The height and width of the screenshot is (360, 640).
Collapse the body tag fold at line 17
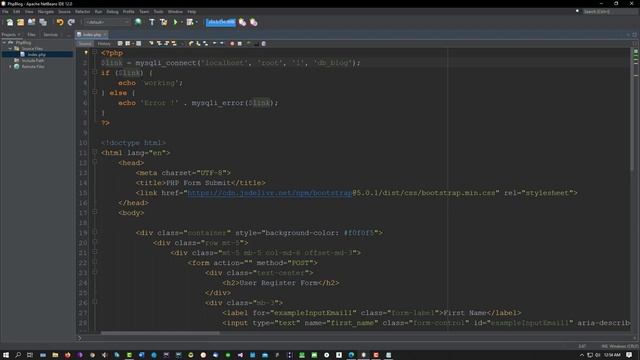(x=95, y=212)
